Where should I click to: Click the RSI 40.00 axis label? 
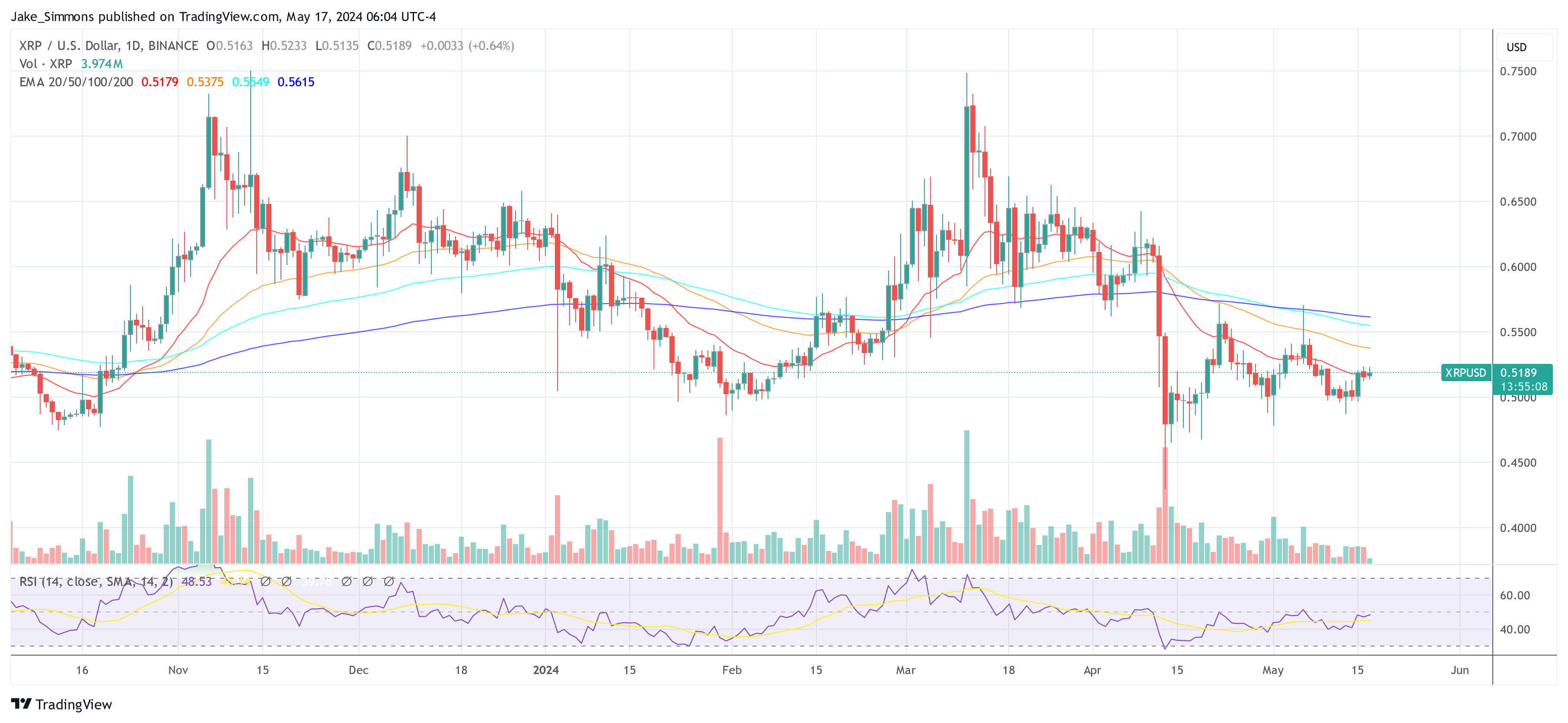click(1515, 629)
